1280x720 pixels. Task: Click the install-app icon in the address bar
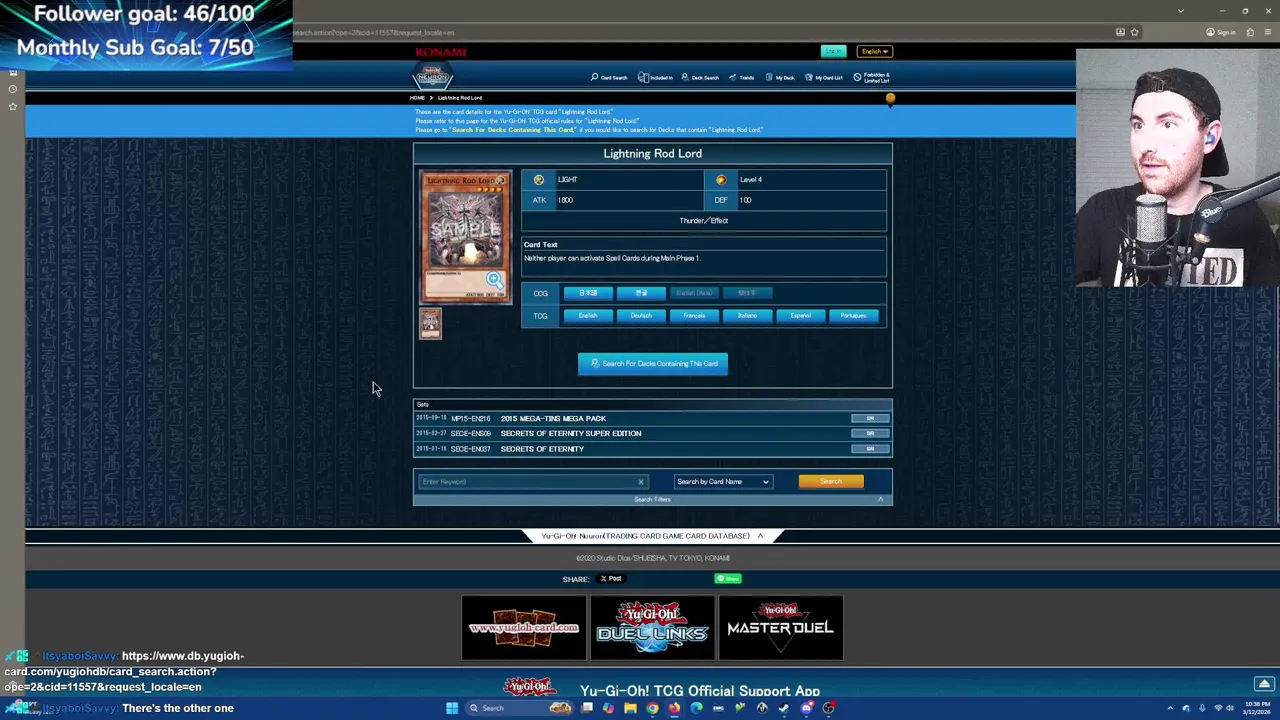[x=1120, y=32]
